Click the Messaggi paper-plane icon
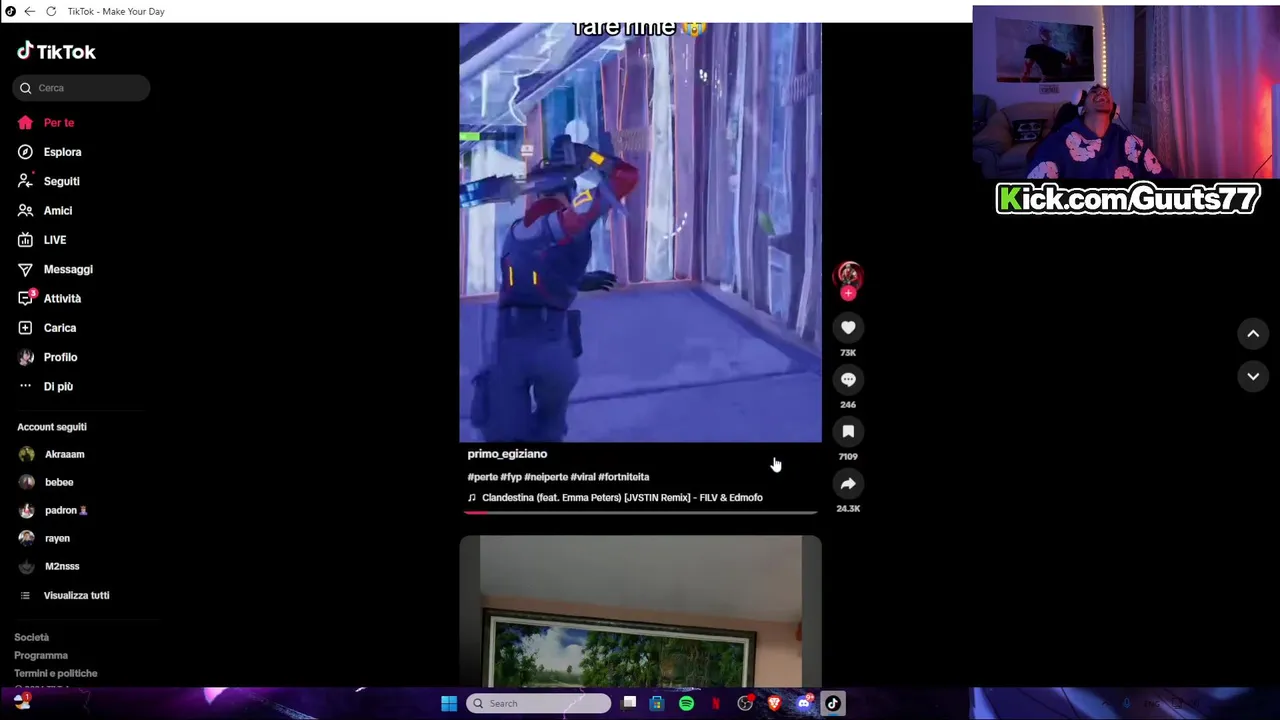The height and width of the screenshot is (720, 1280). (x=25, y=269)
